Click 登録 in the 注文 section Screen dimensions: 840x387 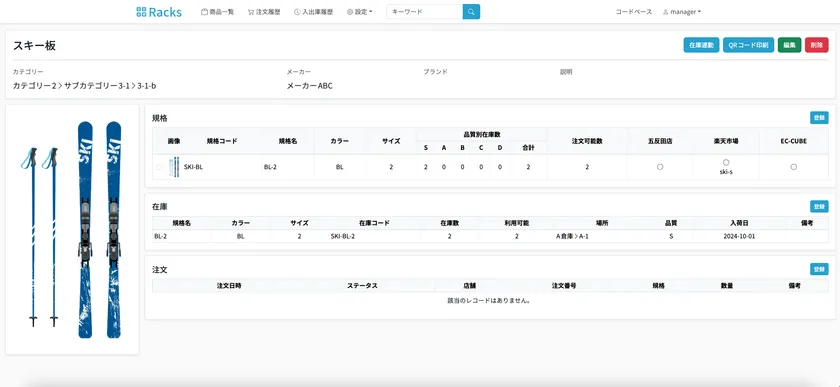click(819, 269)
